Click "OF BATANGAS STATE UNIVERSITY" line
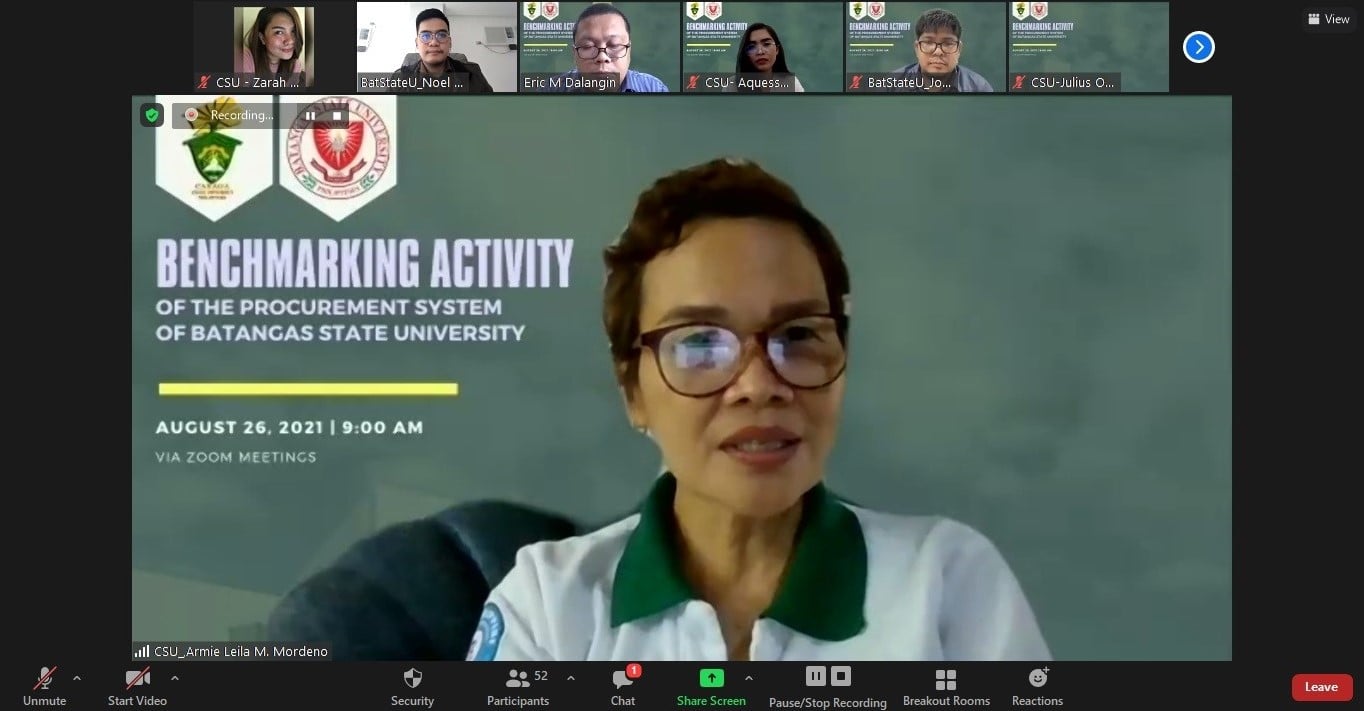The width and height of the screenshot is (1364, 711). pos(340,332)
